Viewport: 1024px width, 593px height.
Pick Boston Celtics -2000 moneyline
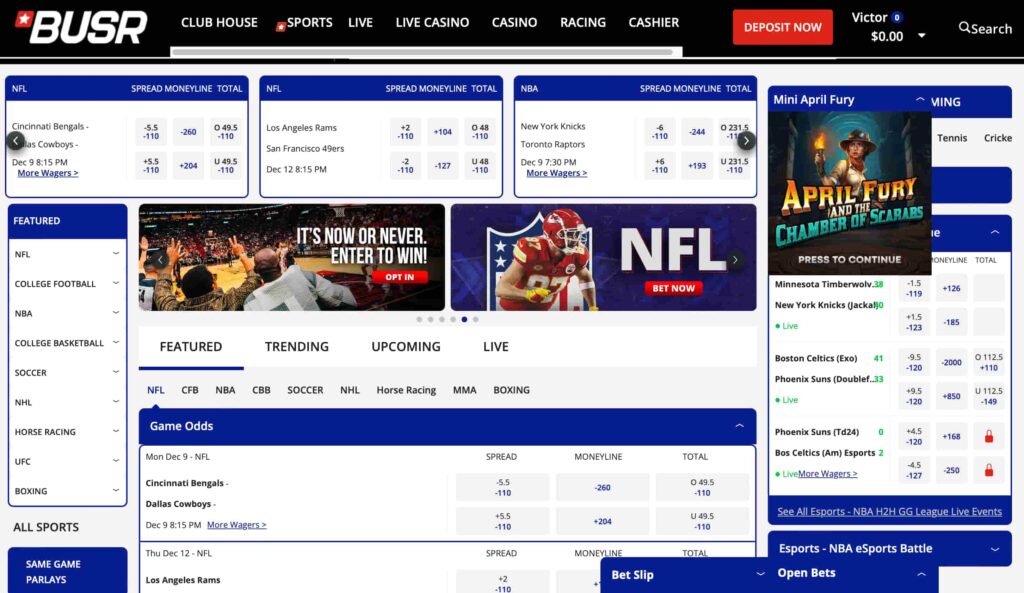click(952, 362)
